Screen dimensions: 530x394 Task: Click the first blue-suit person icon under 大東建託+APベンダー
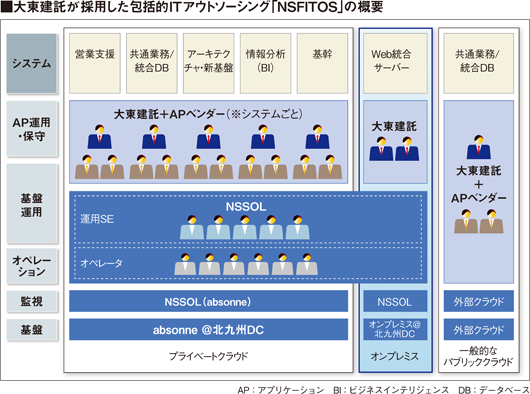tap(99, 137)
